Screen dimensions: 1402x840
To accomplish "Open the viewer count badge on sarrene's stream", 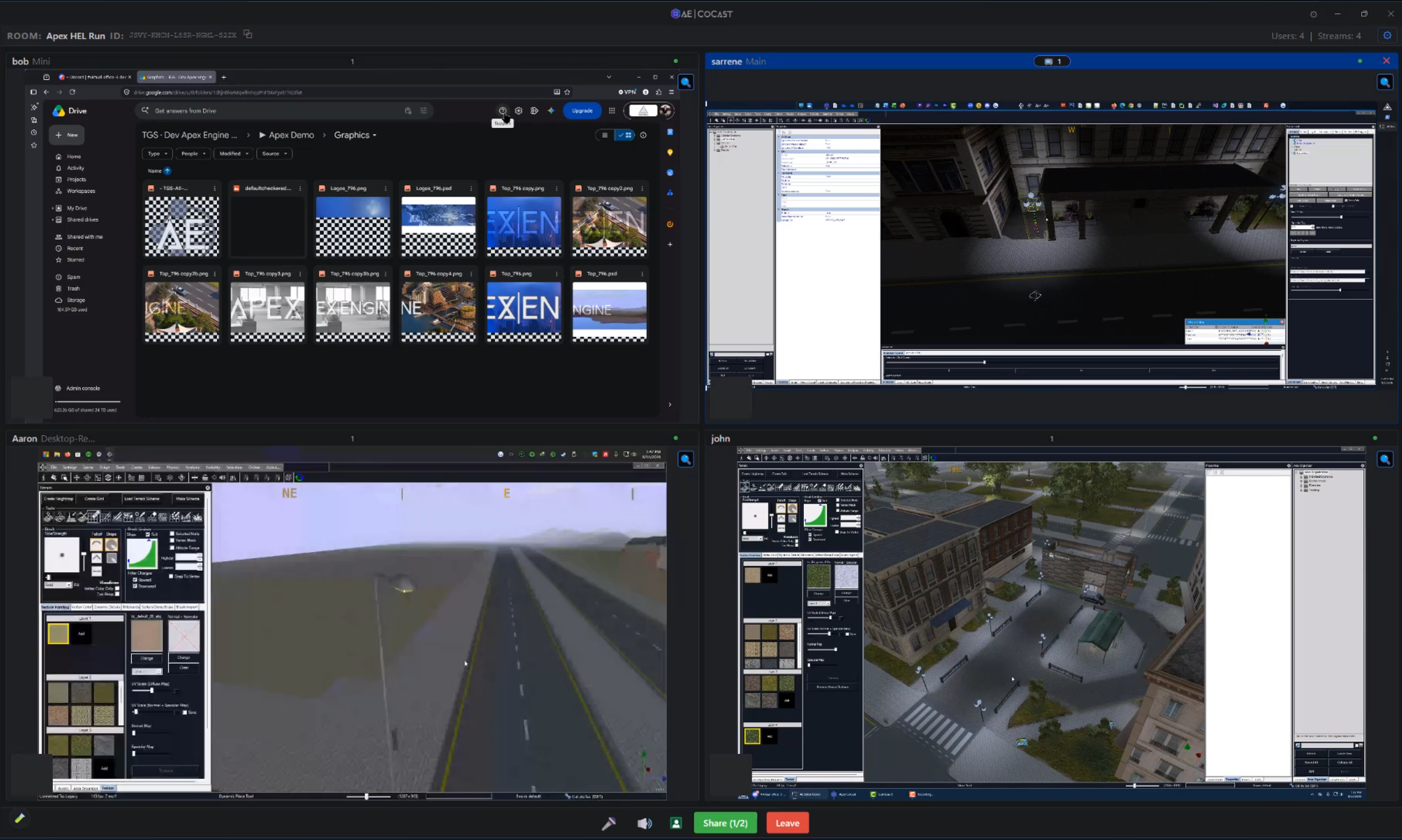I will pyautogui.click(x=1052, y=61).
